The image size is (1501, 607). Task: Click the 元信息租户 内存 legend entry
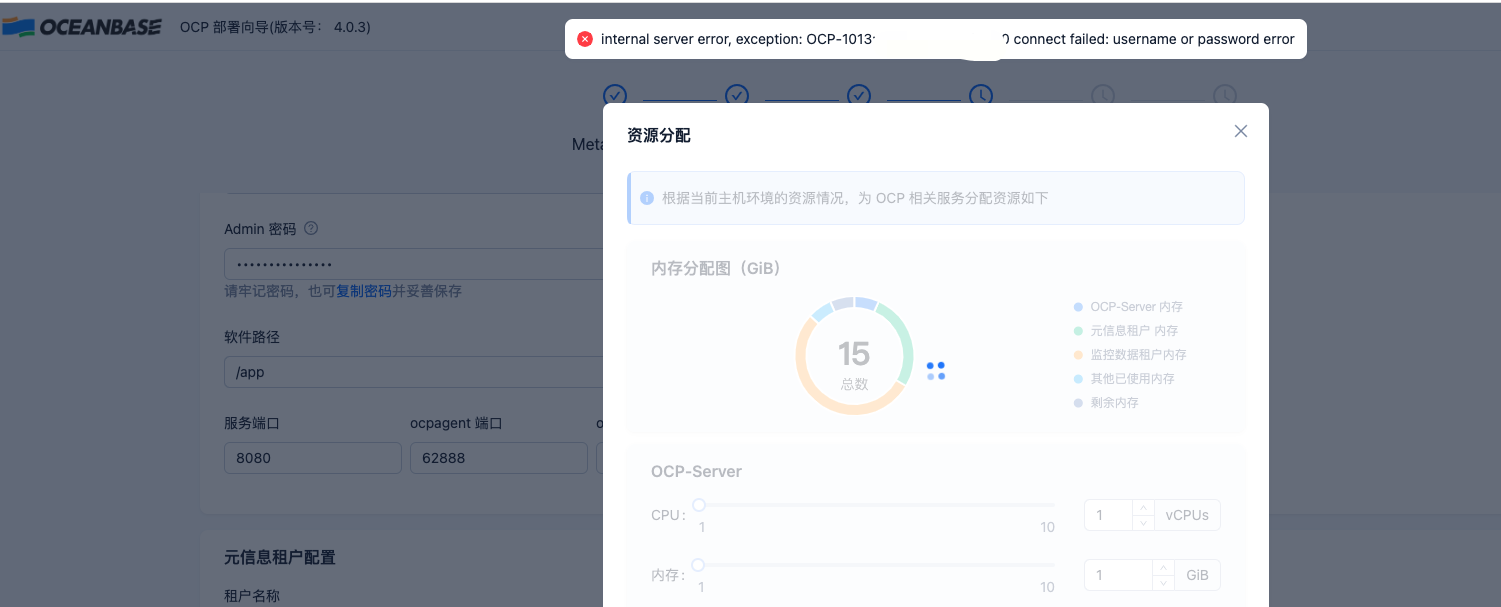pyautogui.click(x=1126, y=331)
